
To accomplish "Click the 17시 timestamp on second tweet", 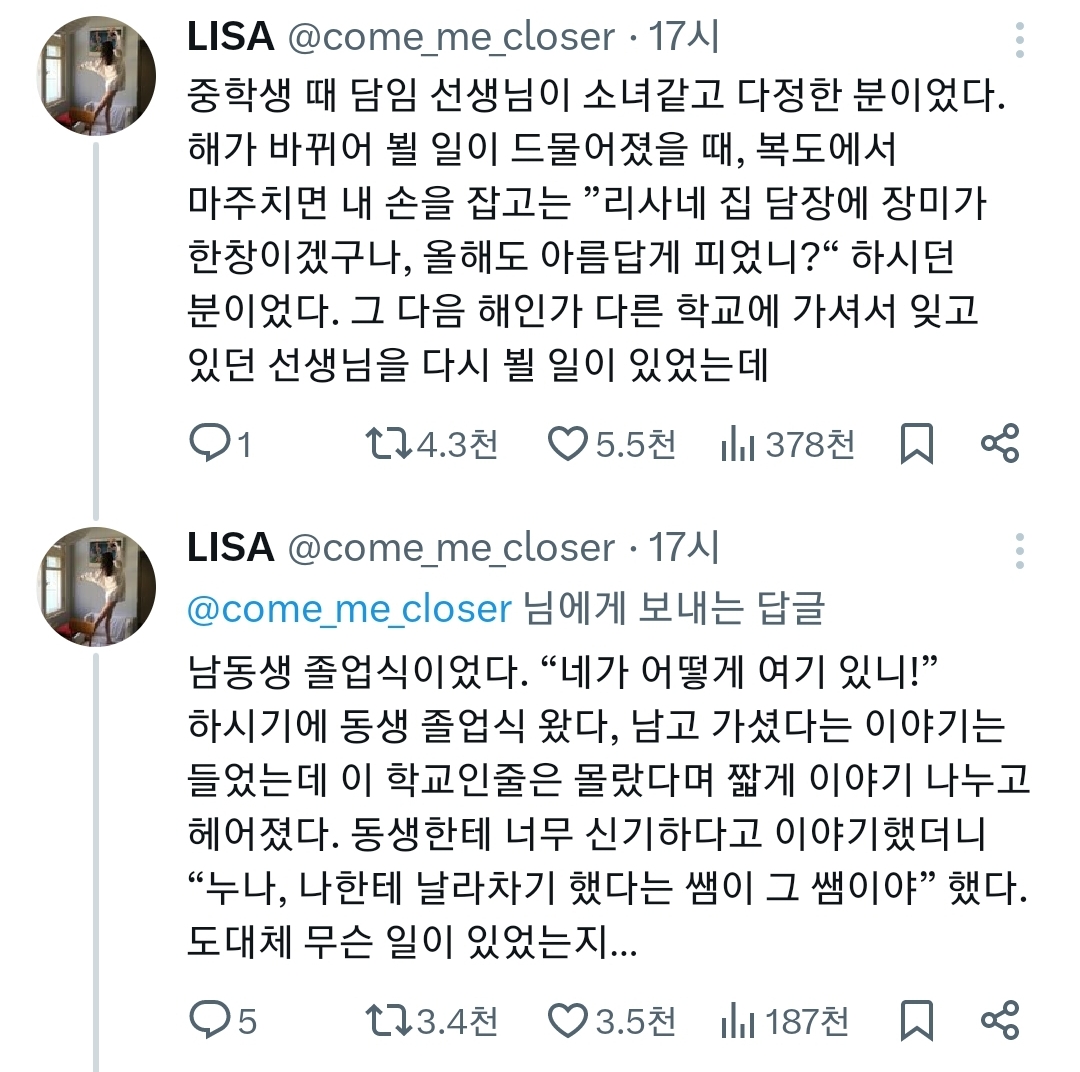I will point(684,548).
